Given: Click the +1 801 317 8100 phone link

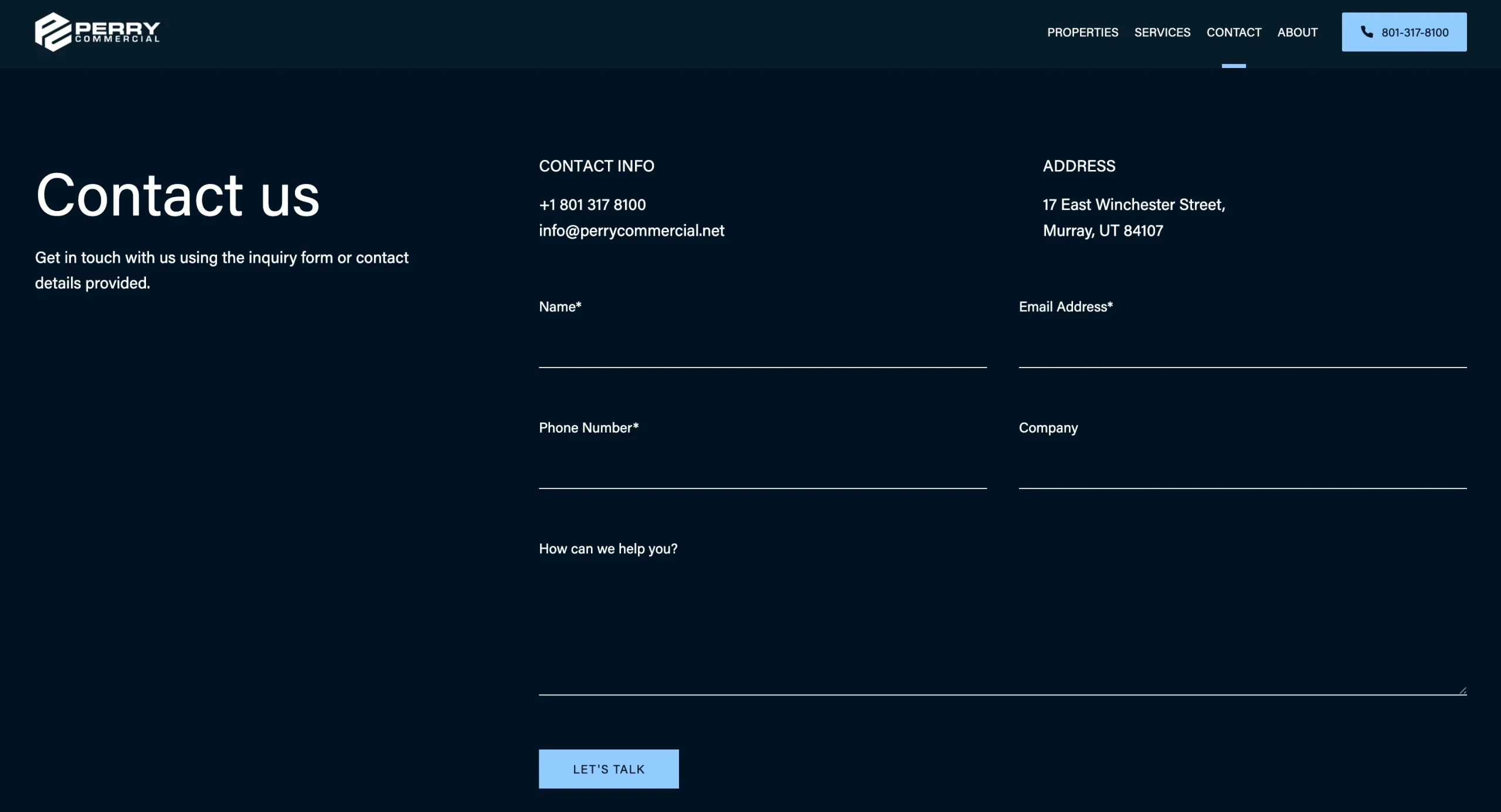Looking at the screenshot, I should 592,205.
